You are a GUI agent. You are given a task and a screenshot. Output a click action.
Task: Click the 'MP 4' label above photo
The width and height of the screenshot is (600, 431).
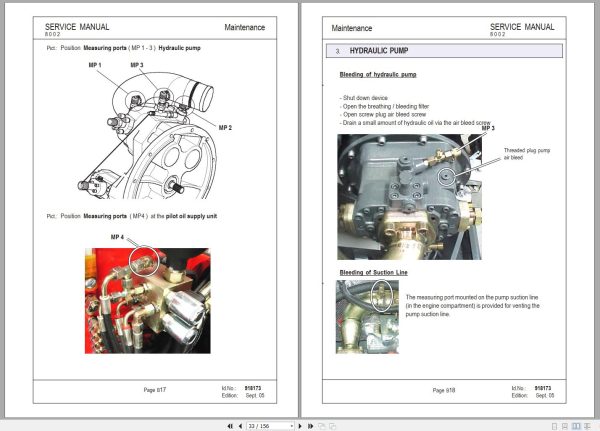click(117, 237)
